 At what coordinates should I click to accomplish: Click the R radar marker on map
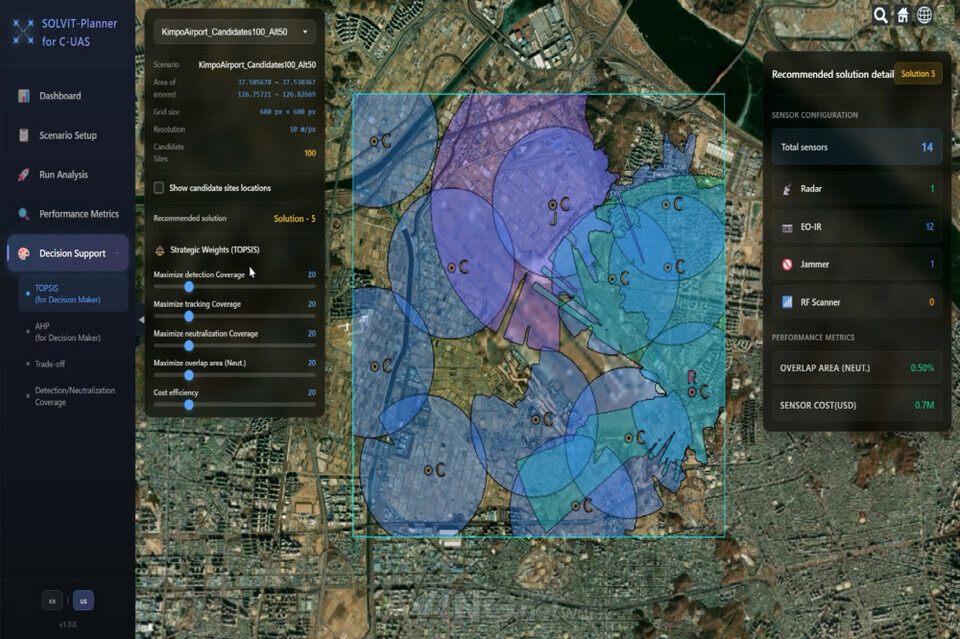[692, 377]
